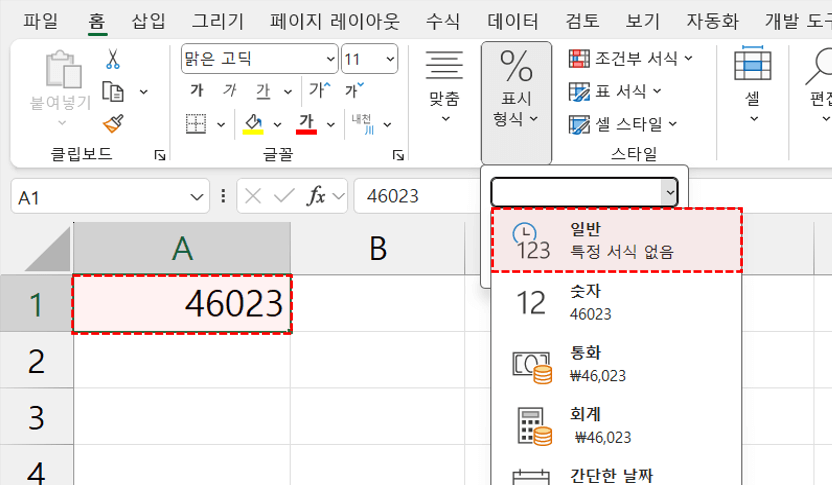Expand the fill color options arrow
Viewport: 832px width, 485px height.
[277, 125]
